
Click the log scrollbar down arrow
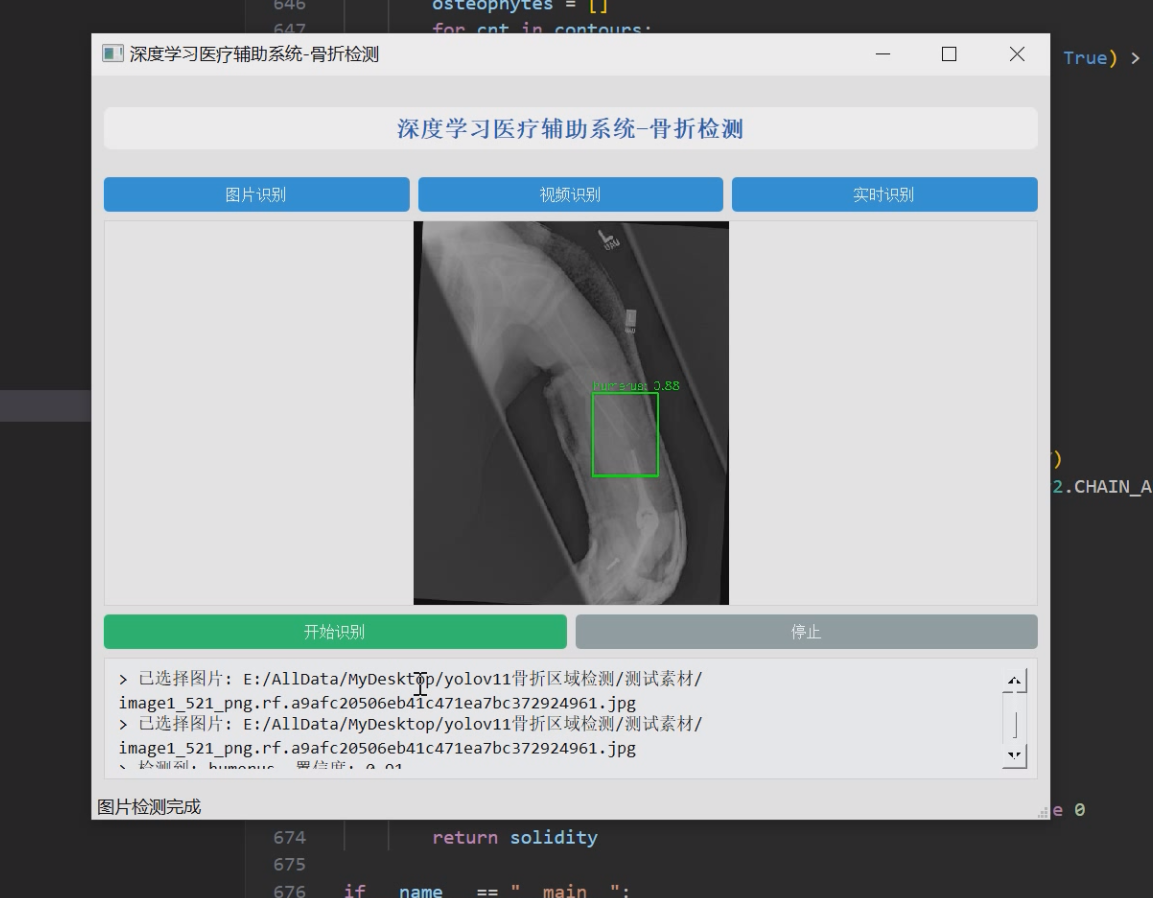[1014, 755]
